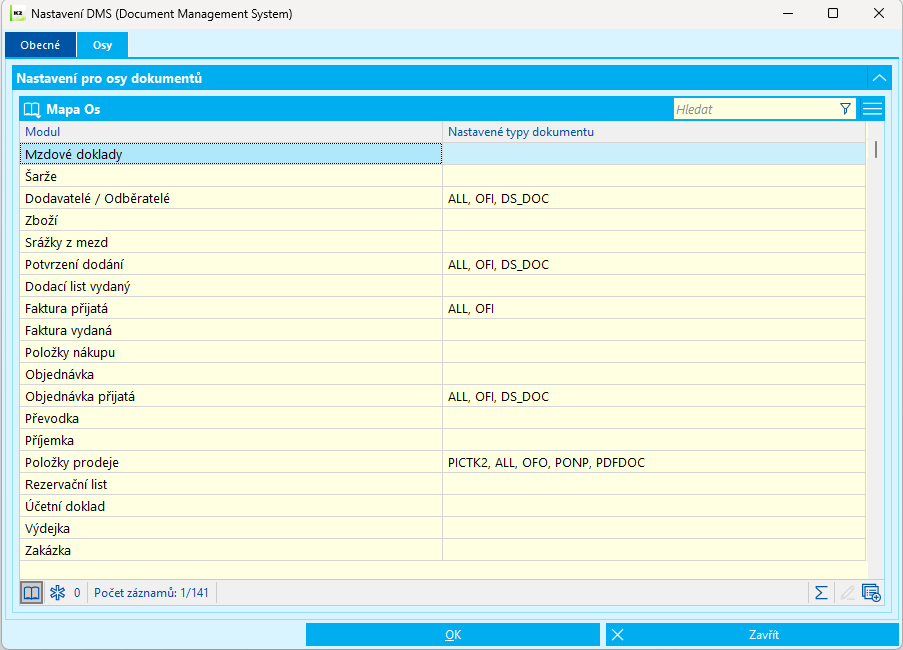This screenshot has height=650, width=903.
Task: Select the Rezervační list row
Action: click(x=442, y=484)
